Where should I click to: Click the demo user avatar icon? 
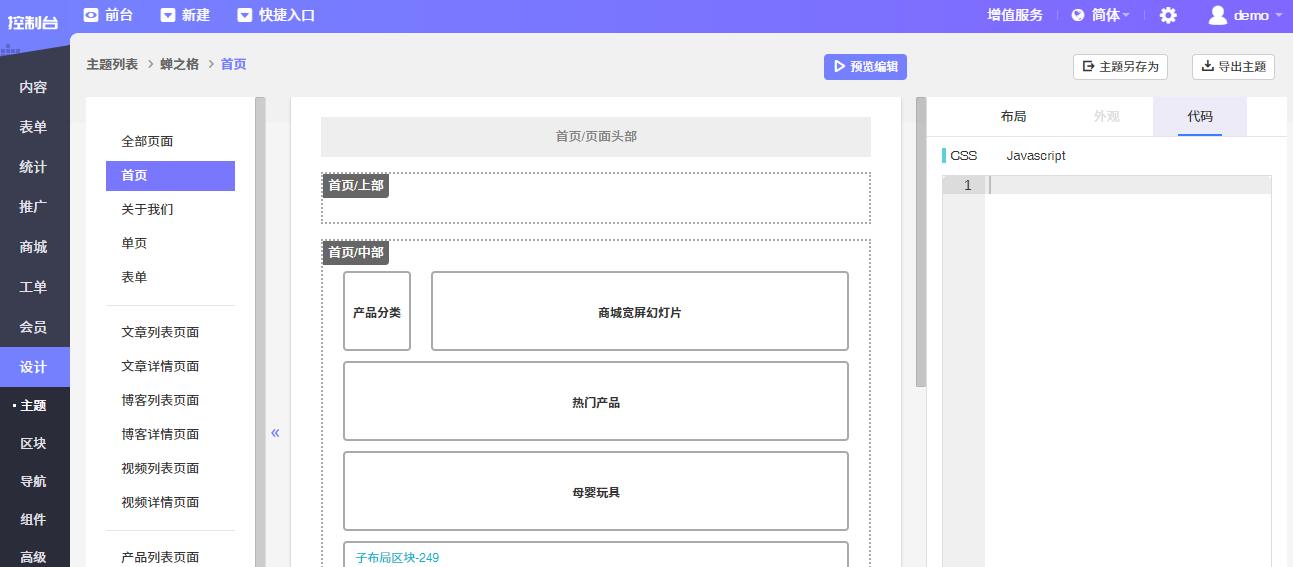point(1217,15)
